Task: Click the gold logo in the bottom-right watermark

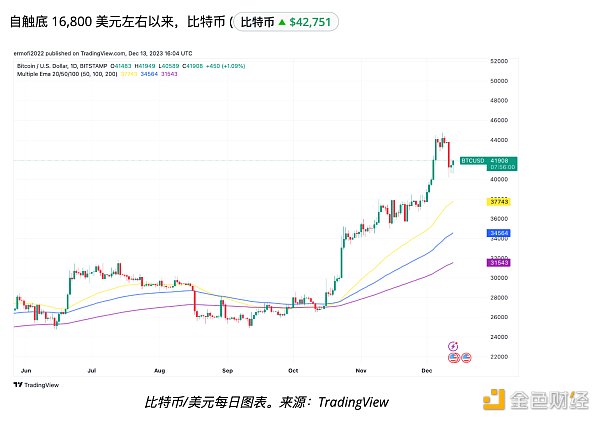Action: tap(490, 402)
